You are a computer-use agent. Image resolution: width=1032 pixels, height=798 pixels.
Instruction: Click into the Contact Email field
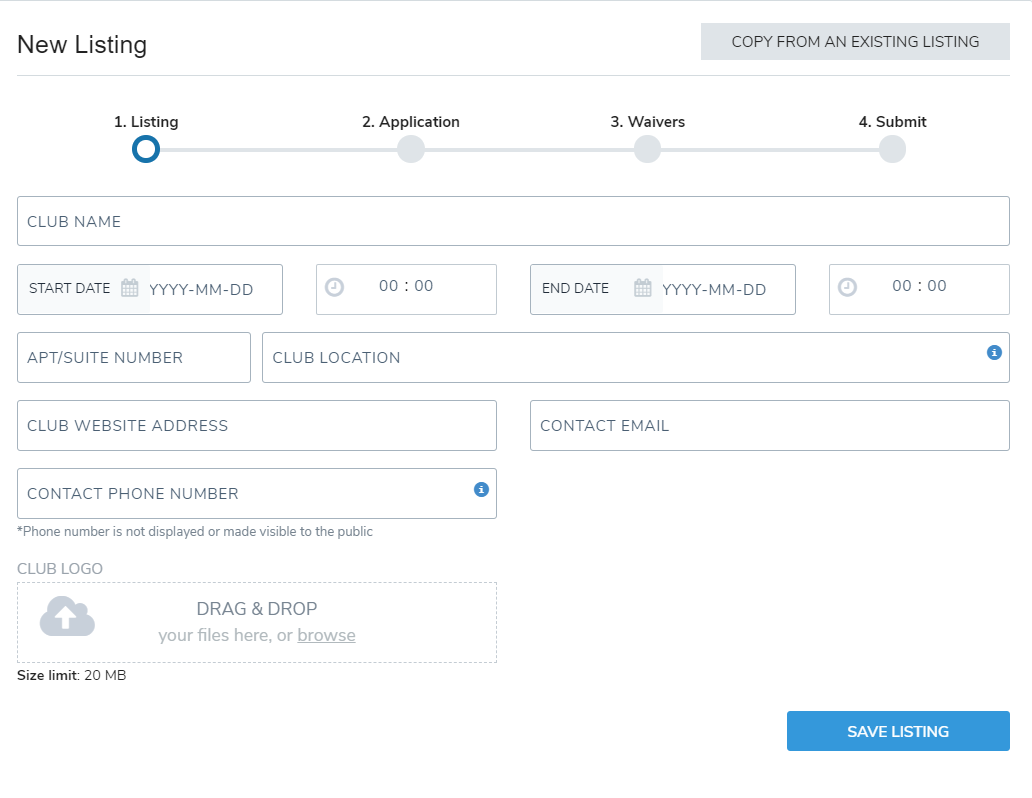click(769, 425)
